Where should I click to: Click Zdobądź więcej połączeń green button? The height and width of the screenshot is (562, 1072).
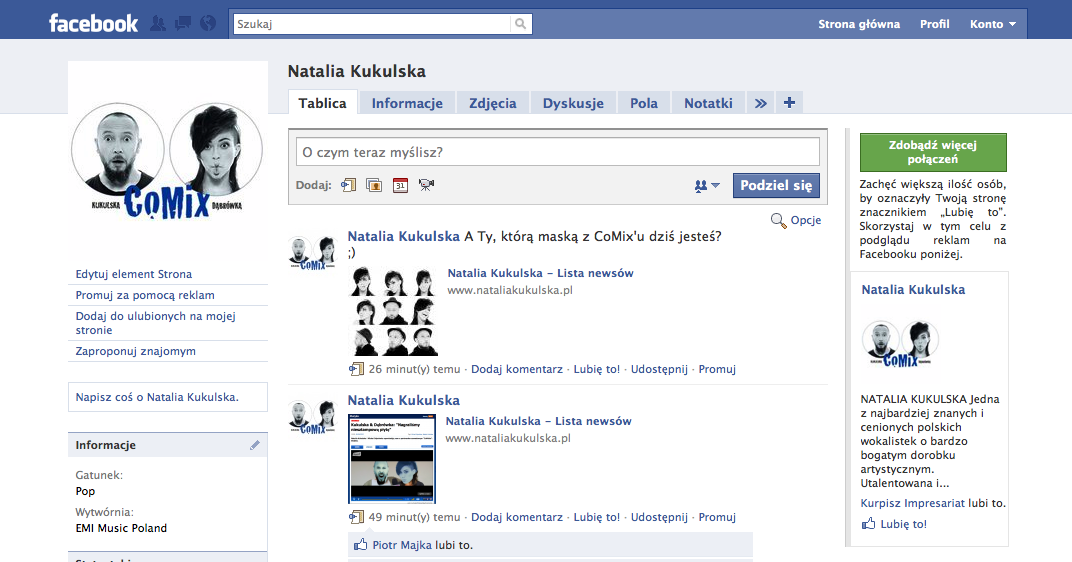coord(933,152)
